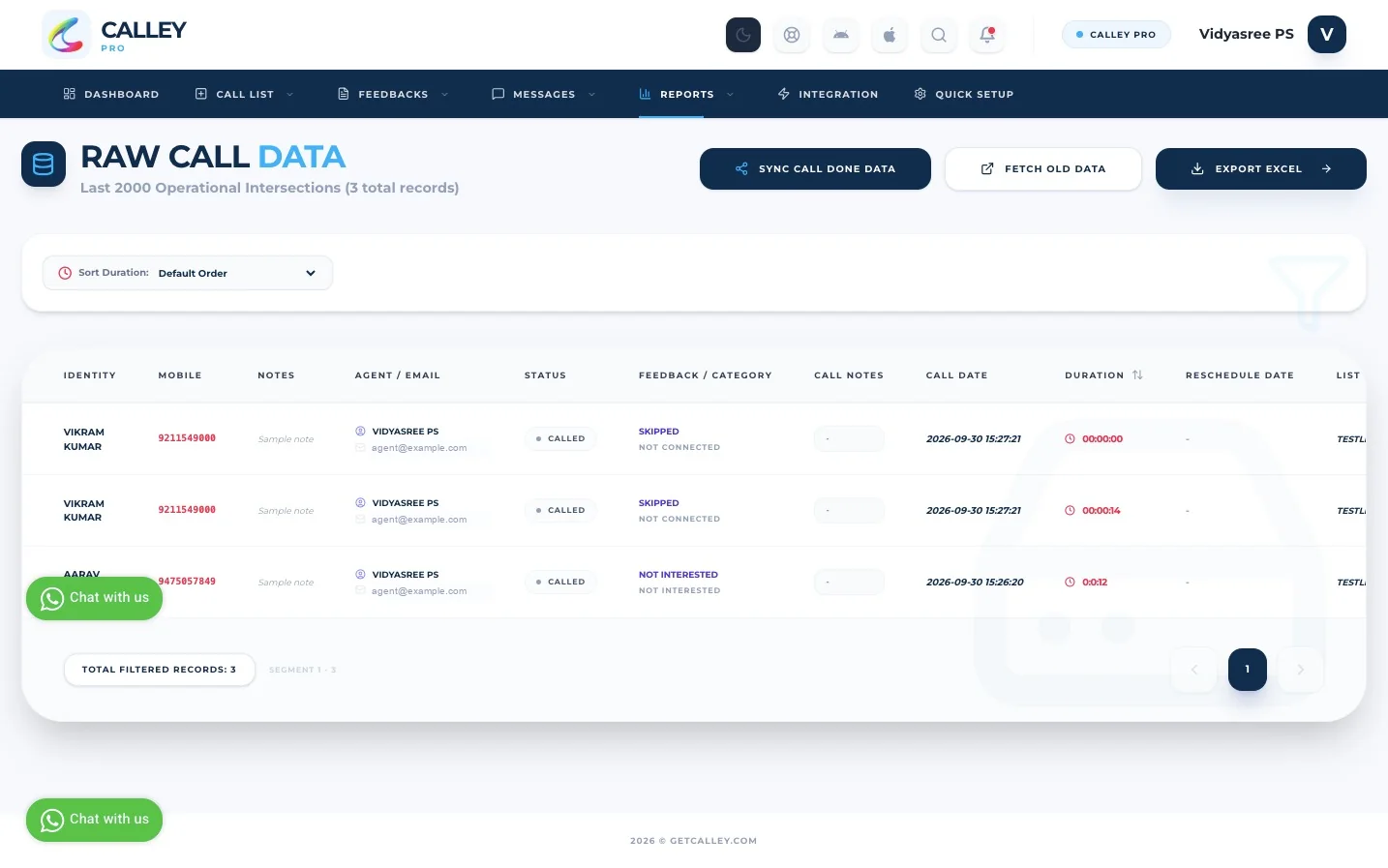Select page 1 in pagination
The height and width of the screenshot is (868, 1388).
click(x=1248, y=670)
